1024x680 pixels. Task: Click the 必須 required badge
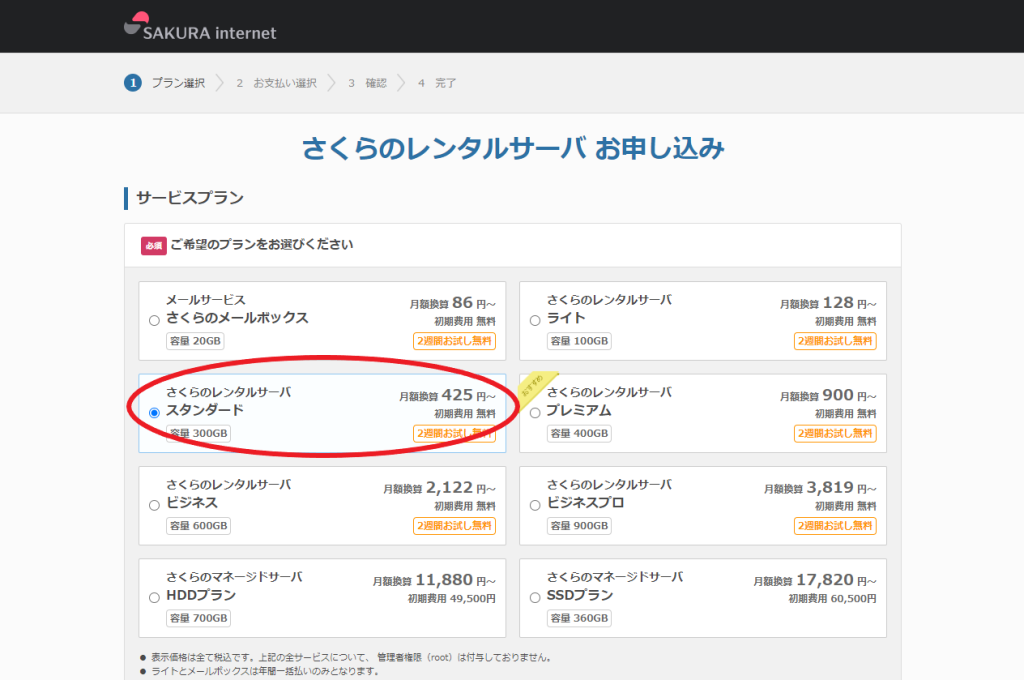153,246
